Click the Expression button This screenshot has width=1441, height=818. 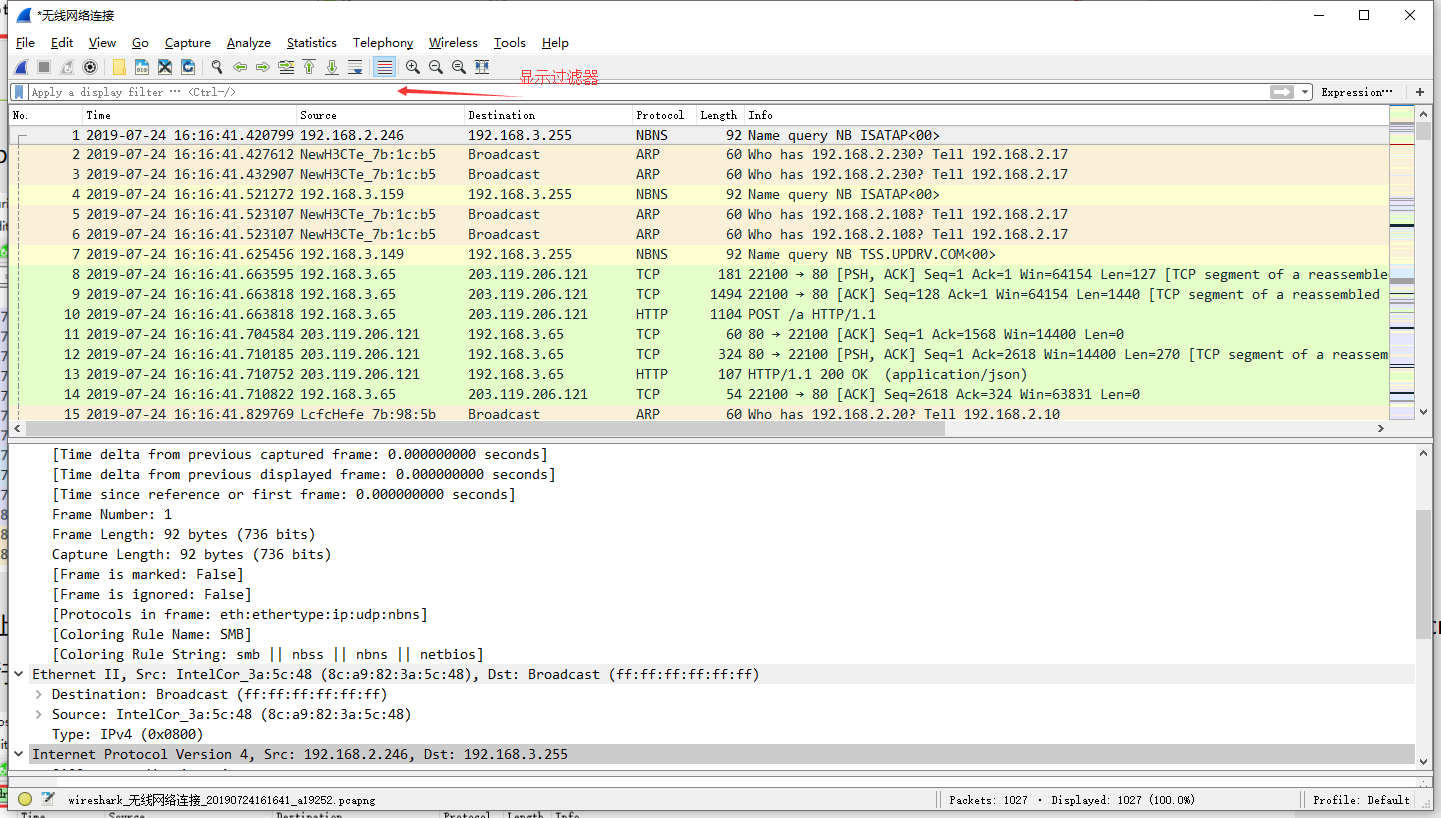[x=1358, y=92]
